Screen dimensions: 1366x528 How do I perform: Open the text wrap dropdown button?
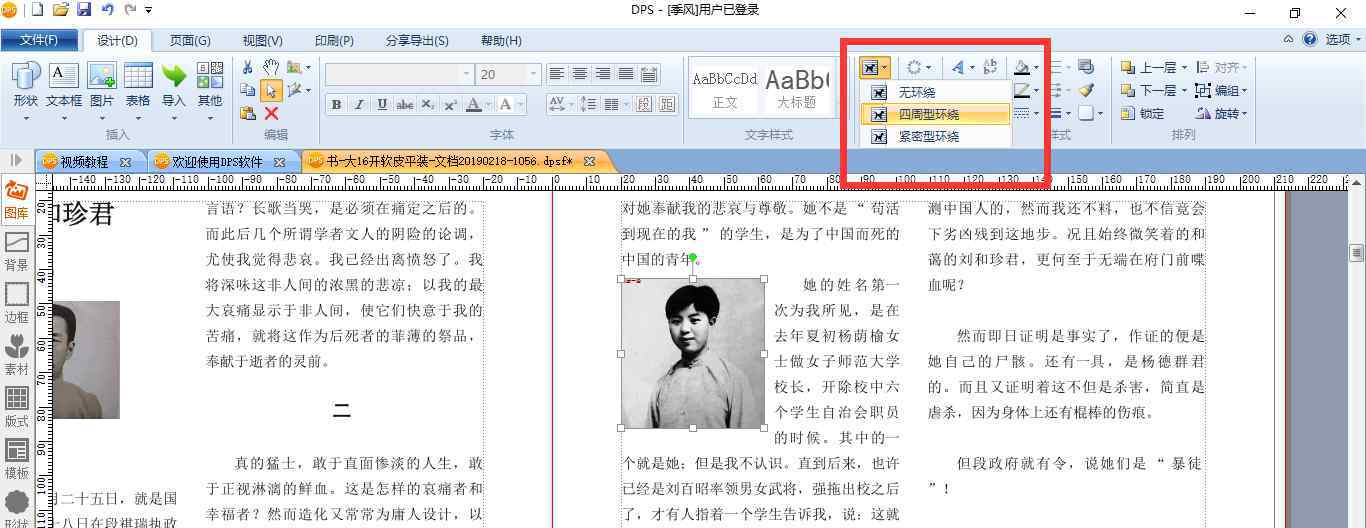coord(875,68)
